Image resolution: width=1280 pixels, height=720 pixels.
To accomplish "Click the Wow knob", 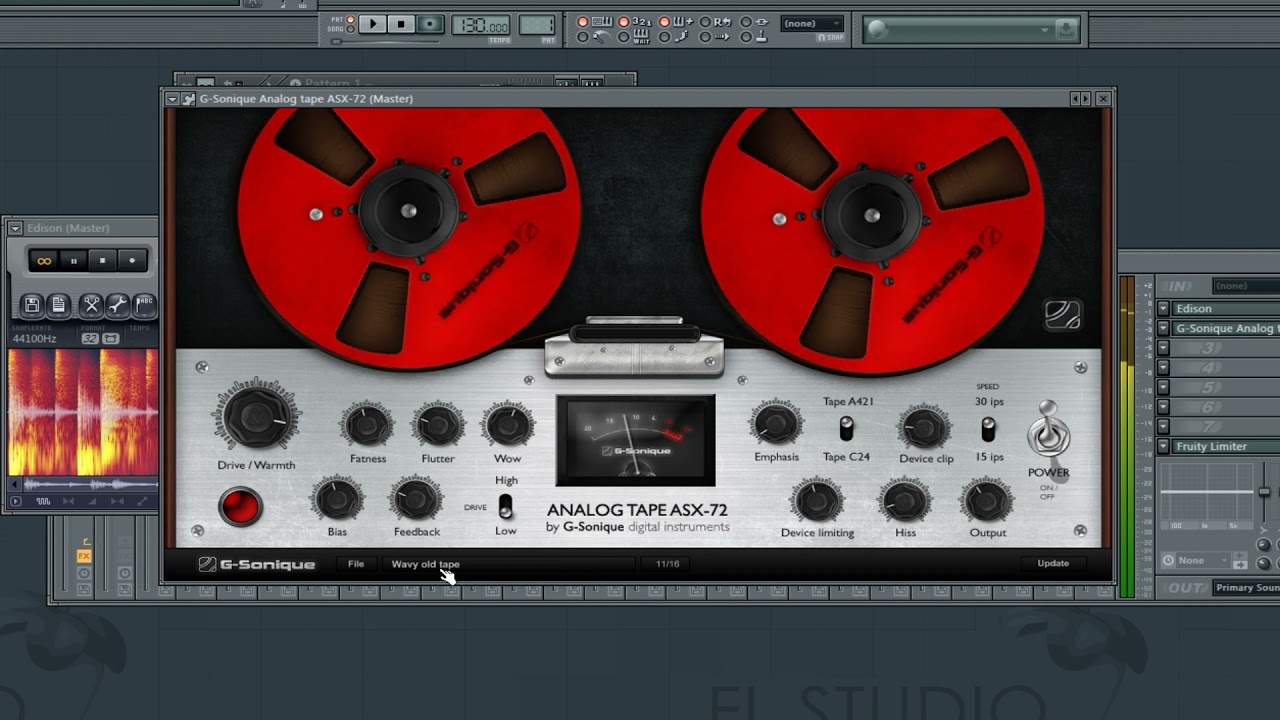I will pyautogui.click(x=508, y=426).
